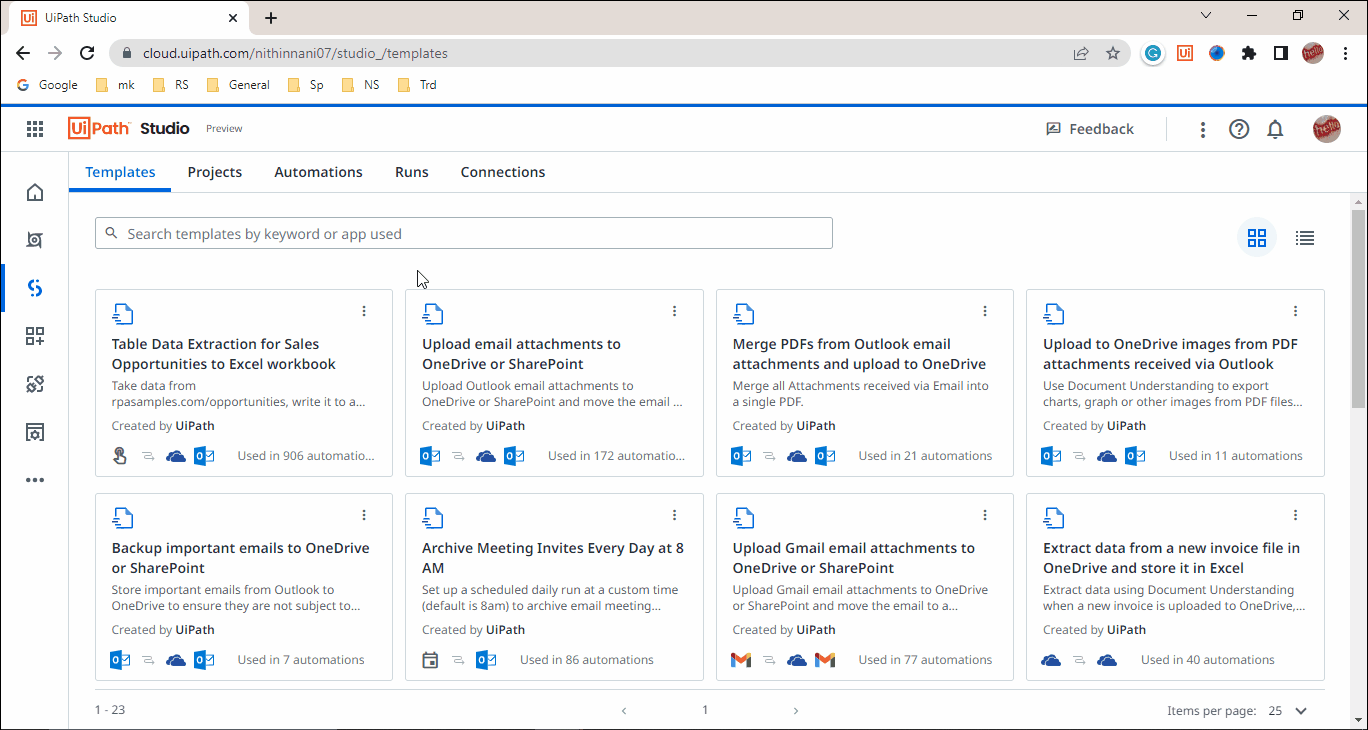Screen dimensions: 1368x730
Task: Open options for Upload to OneDrive images card
Action: point(1296,311)
